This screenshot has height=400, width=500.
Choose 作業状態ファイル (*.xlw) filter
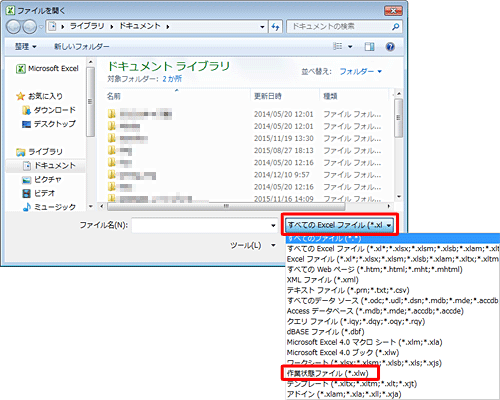393,373
